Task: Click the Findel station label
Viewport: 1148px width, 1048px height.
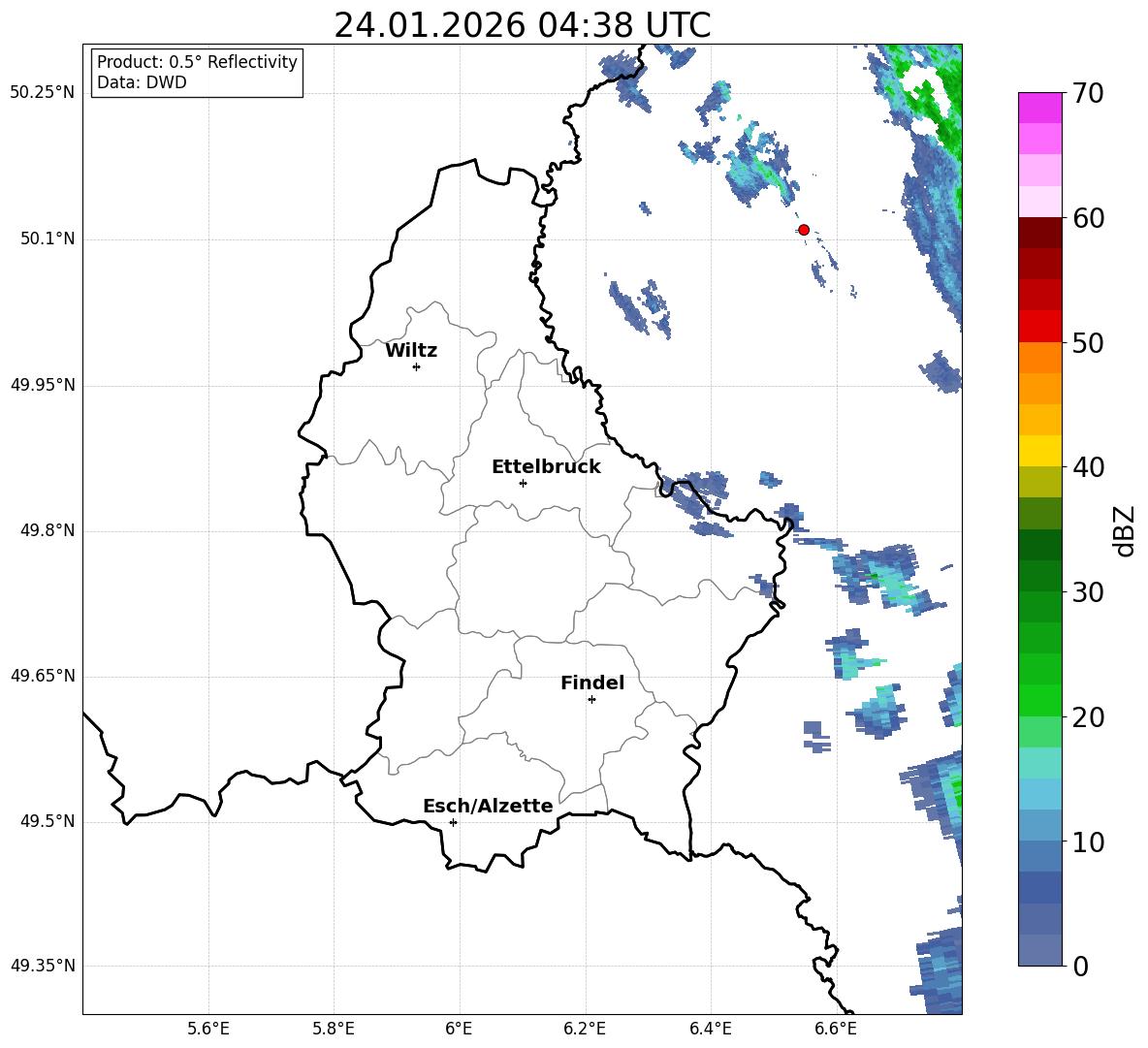Action: point(592,683)
